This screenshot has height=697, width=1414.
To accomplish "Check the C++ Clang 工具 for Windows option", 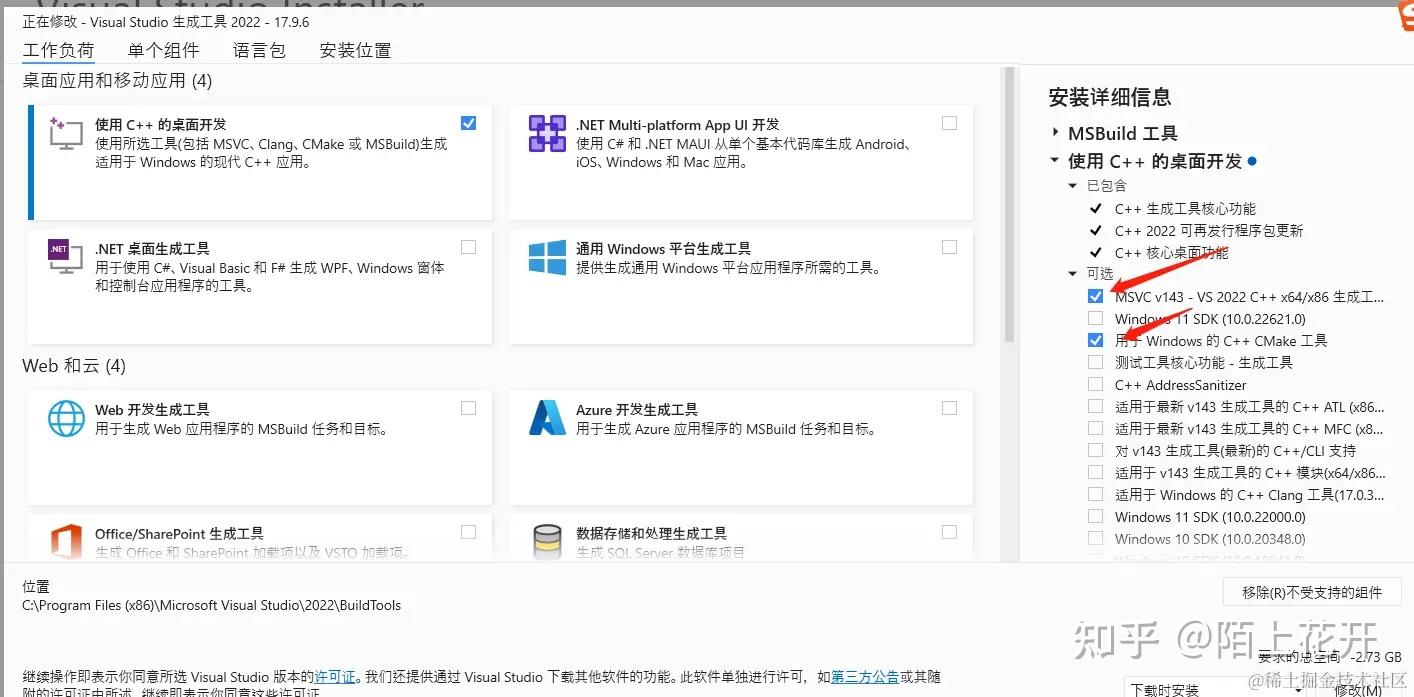I will (x=1096, y=494).
